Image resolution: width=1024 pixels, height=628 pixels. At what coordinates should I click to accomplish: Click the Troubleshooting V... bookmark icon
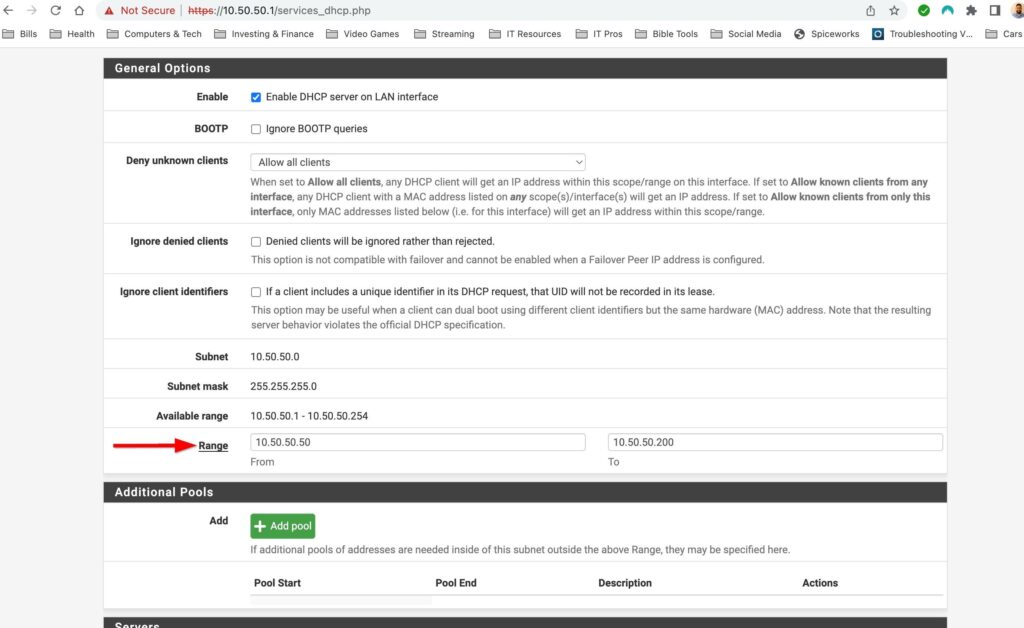click(x=878, y=34)
